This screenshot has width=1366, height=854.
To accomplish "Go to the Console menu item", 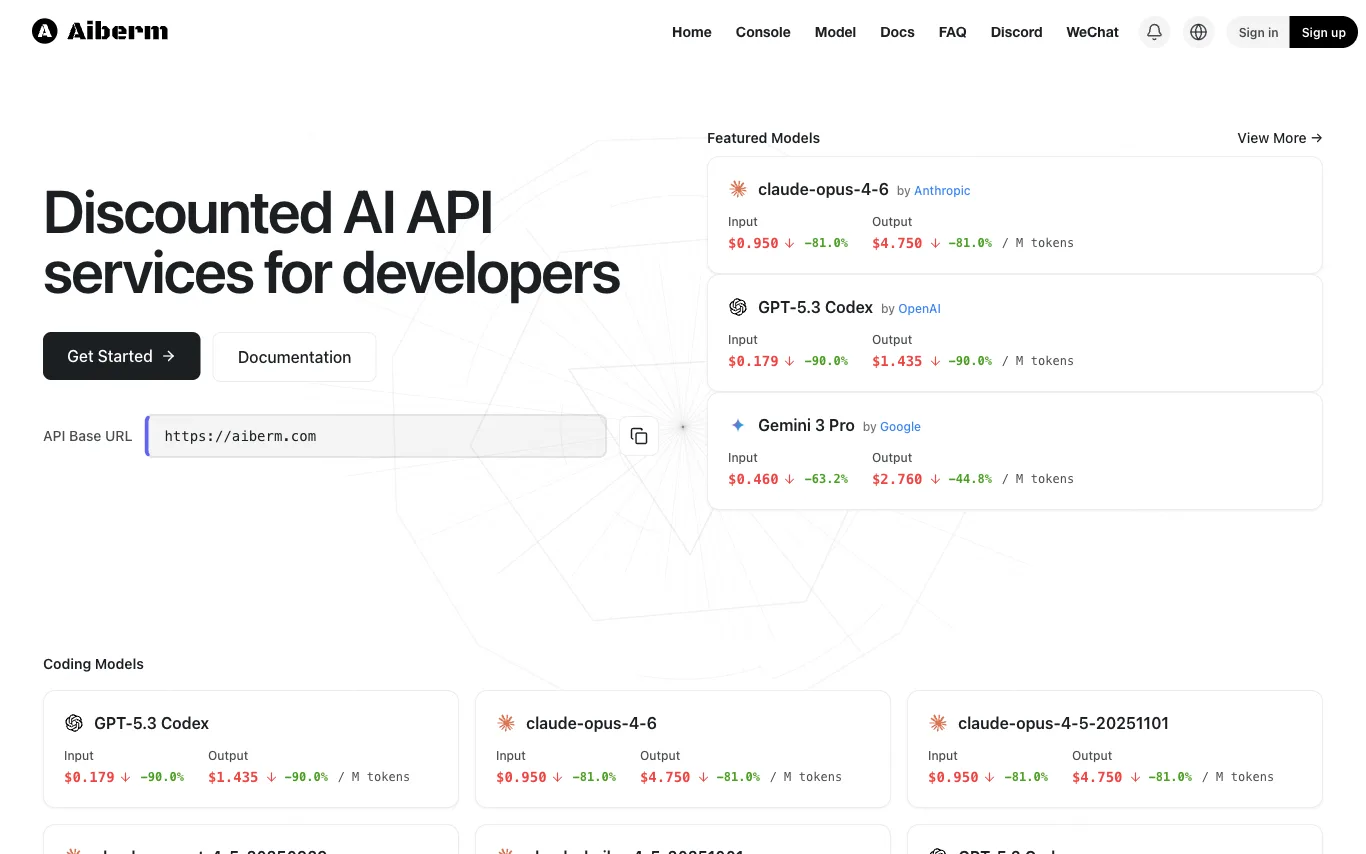I will click(763, 32).
